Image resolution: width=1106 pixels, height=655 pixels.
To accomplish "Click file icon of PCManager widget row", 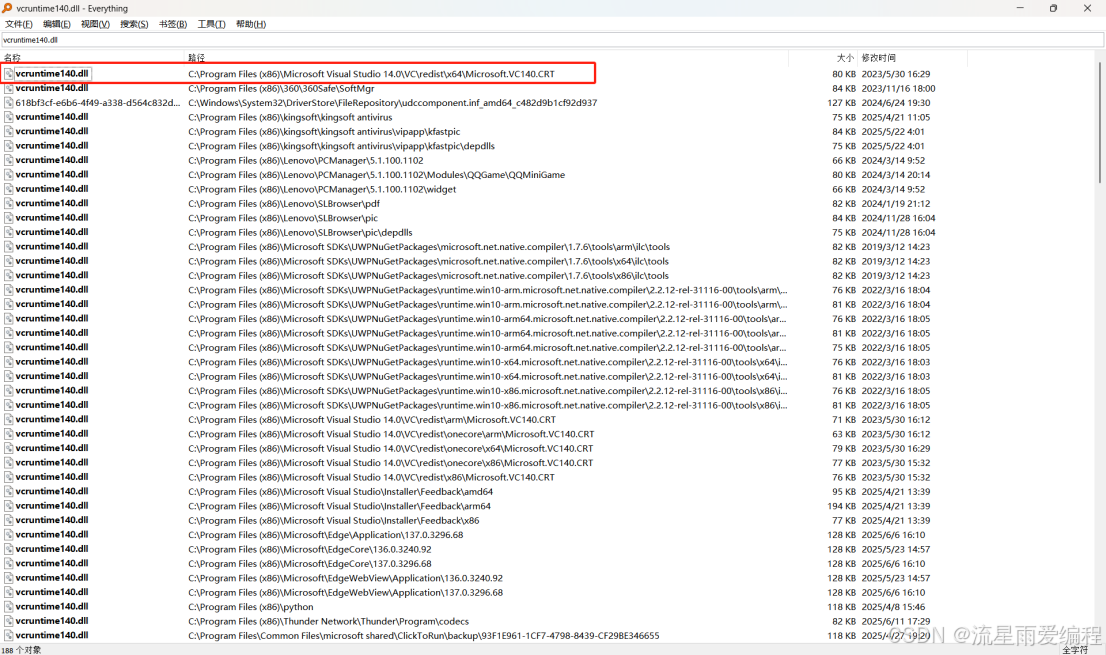I will (8, 189).
